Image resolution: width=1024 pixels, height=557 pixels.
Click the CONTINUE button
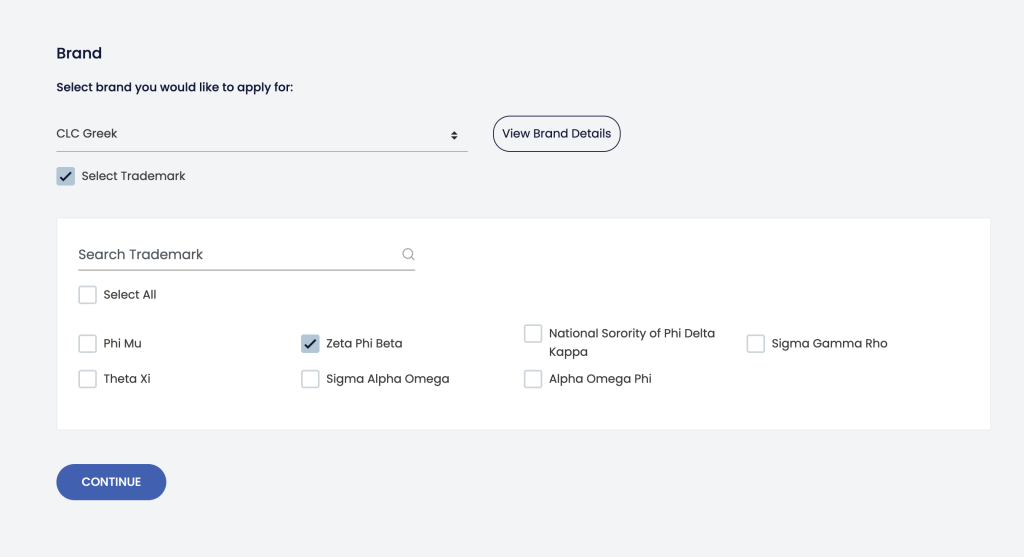point(111,482)
